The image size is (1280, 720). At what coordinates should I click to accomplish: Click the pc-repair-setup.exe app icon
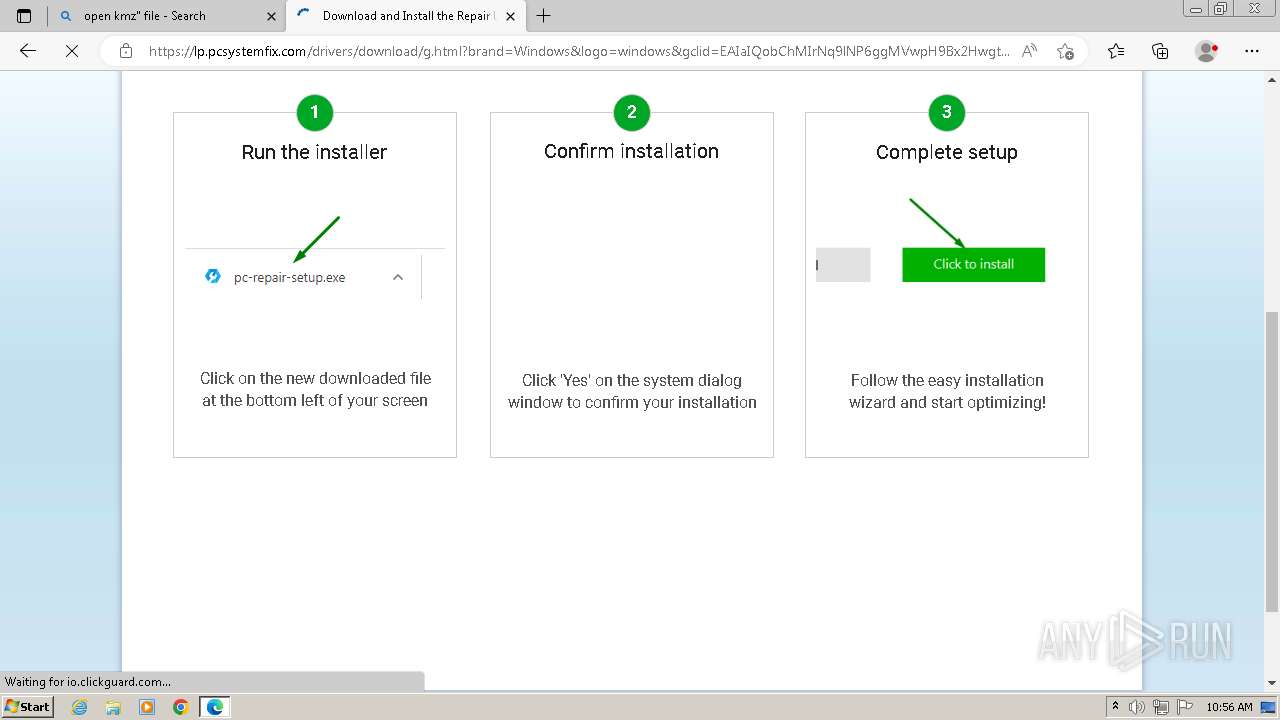click(x=213, y=276)
